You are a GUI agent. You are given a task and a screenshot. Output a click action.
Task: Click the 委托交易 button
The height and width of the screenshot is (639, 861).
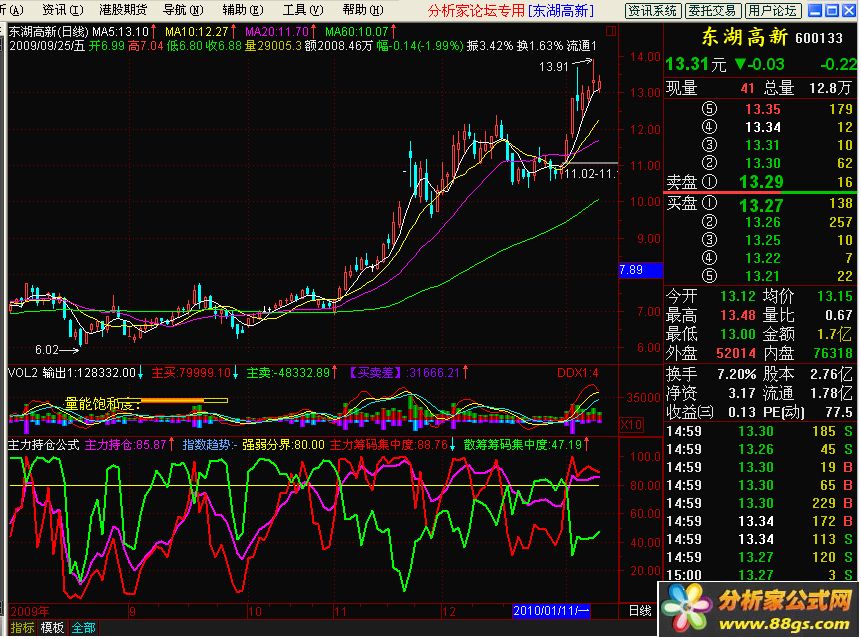(x=713, y=10)
